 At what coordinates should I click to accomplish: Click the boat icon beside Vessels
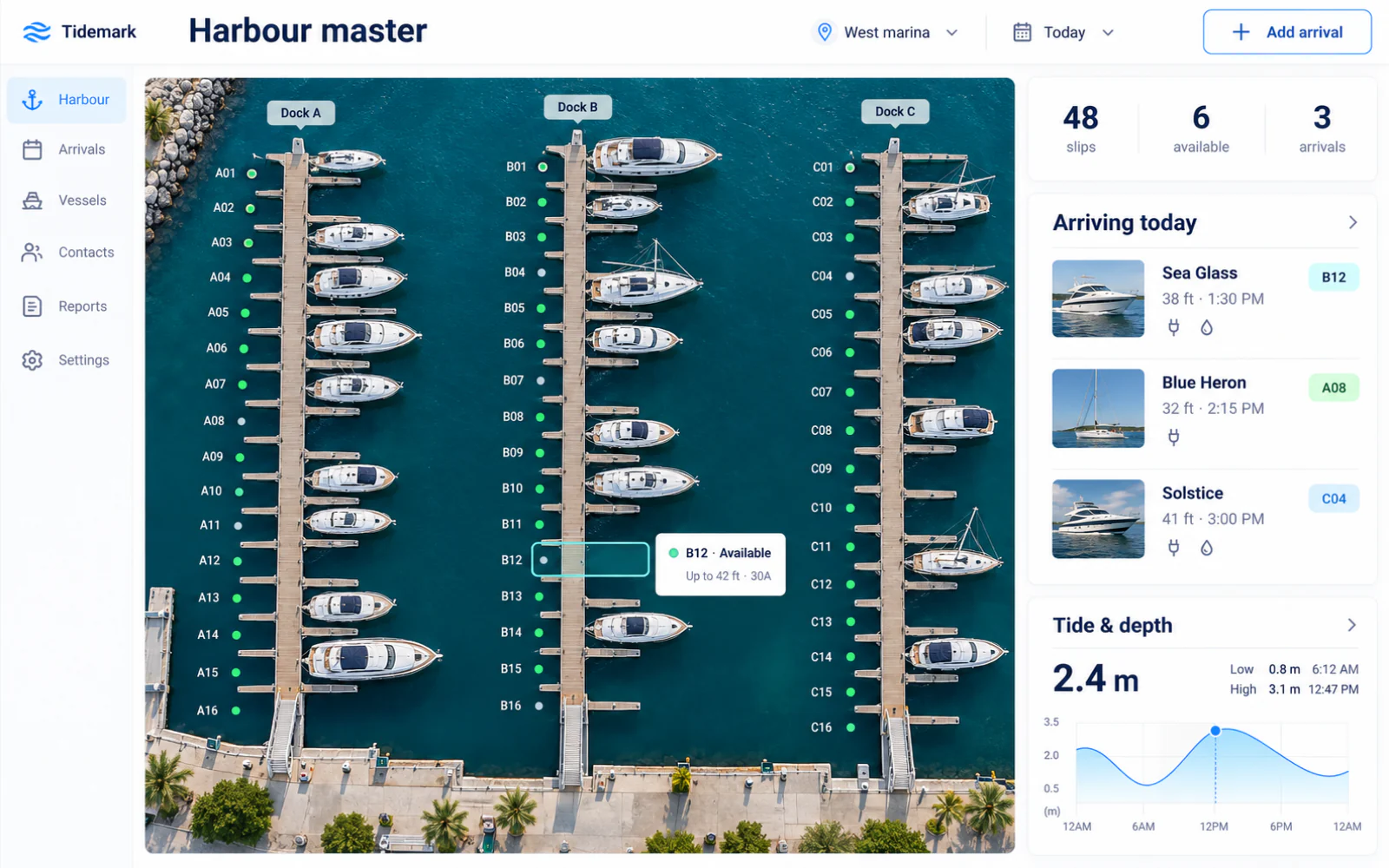tap(32, 201)
